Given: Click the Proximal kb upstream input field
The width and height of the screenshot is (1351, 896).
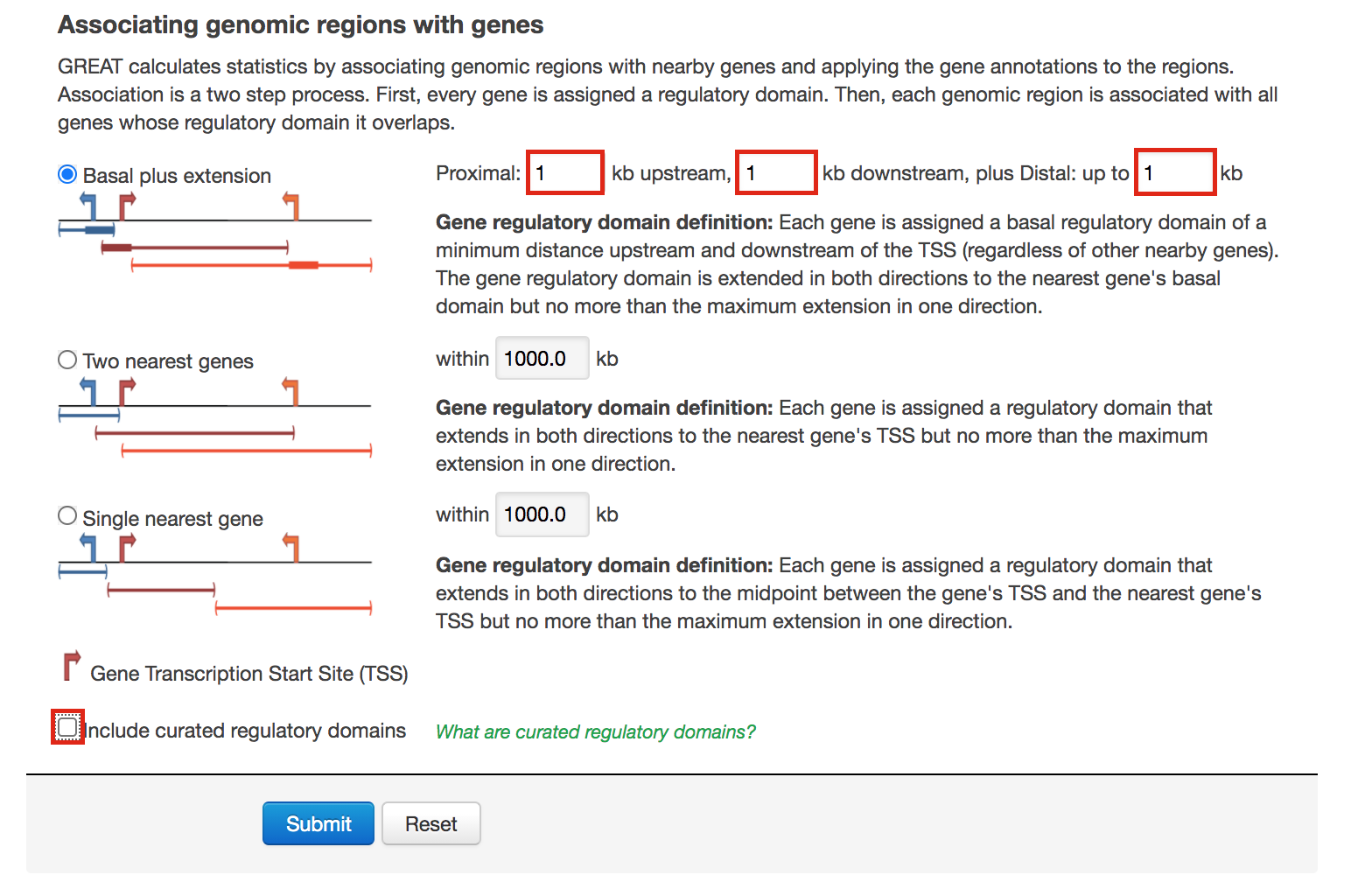Looking at the screenshot, I should click(564, 172).
